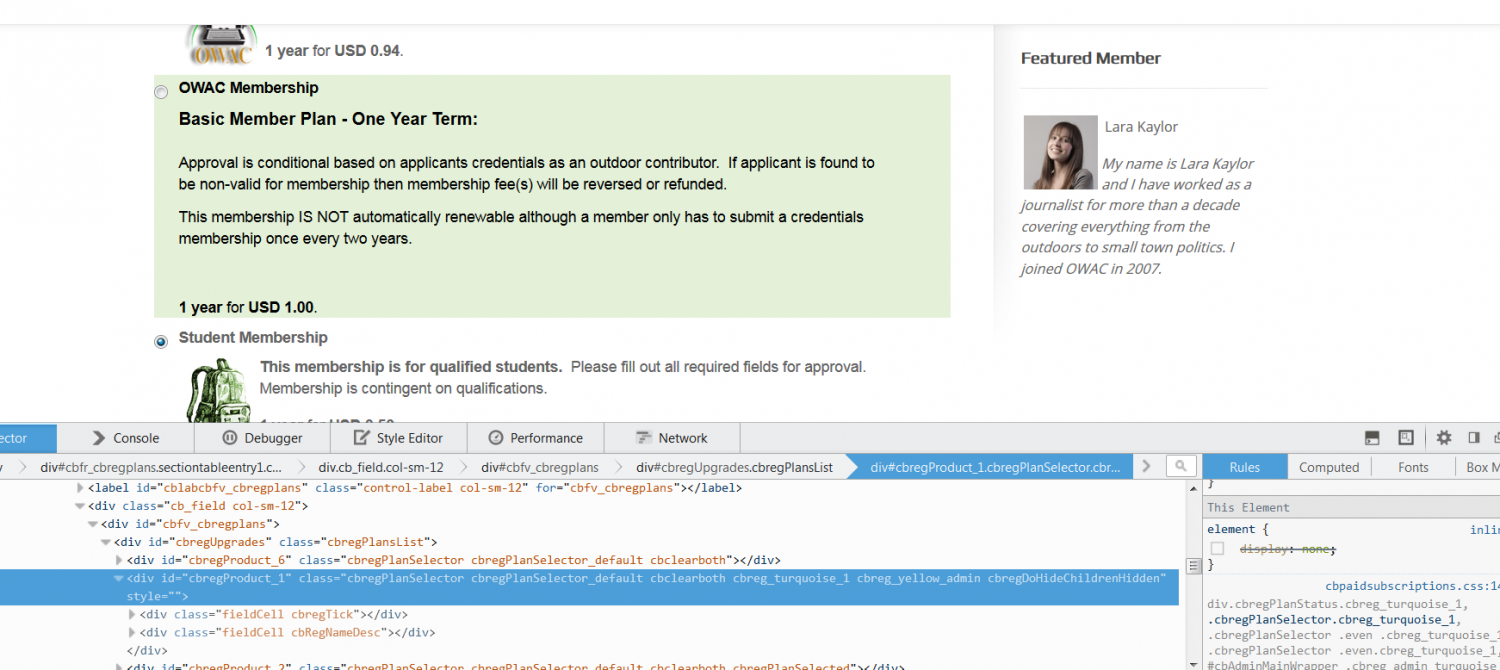The height and width of the screenshot is (670, 1500).
Task: Collapse the highlighted cbregProduct_1 node
Action: (120, 578)
